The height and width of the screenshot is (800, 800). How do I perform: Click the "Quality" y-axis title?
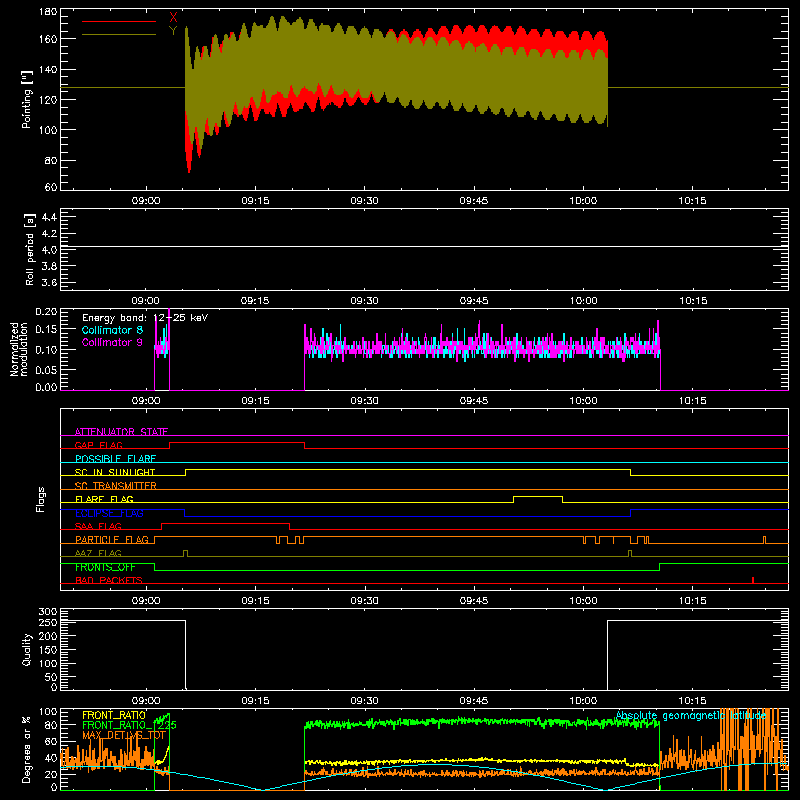coord(27,649)
